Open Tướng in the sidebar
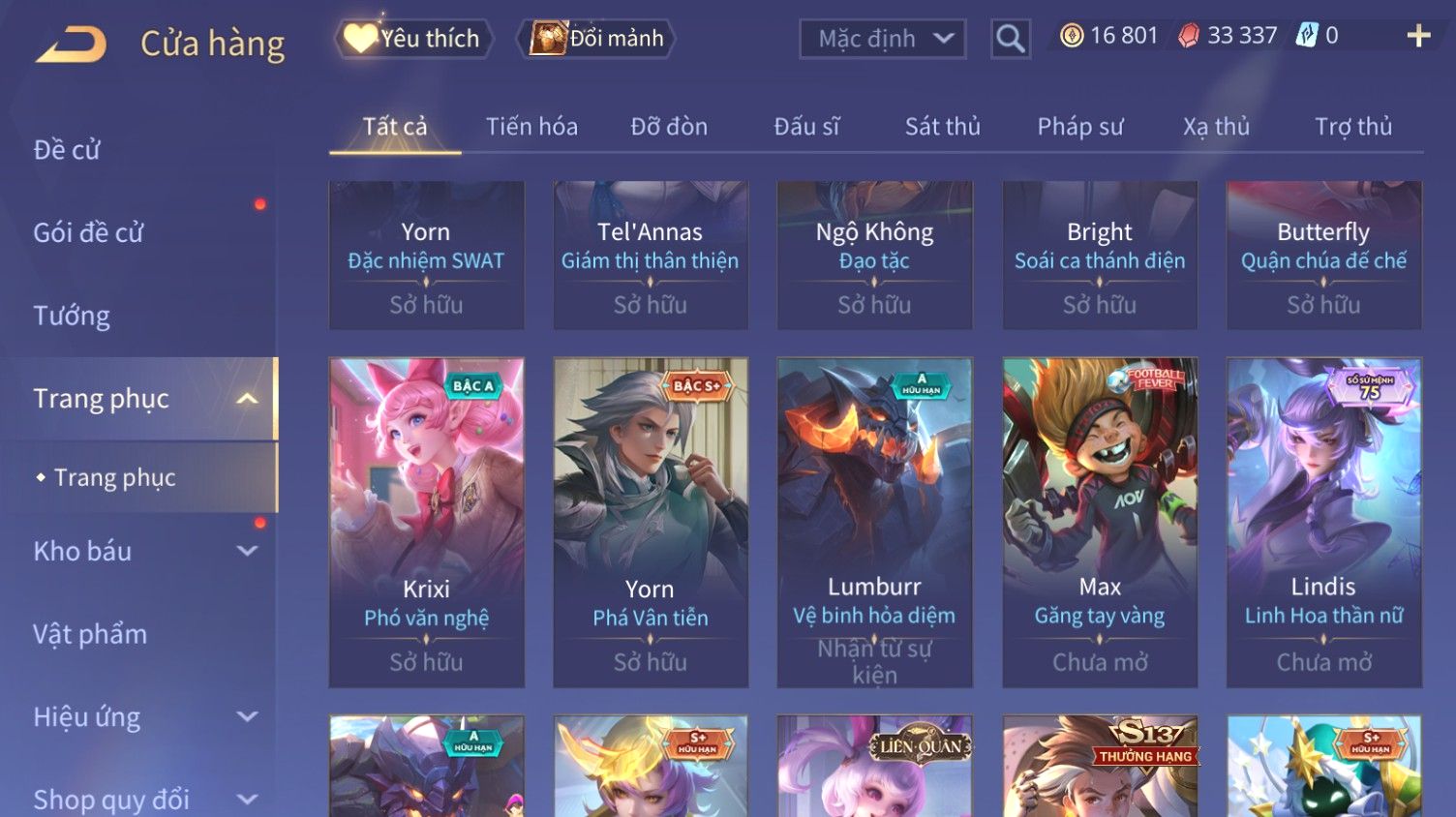Screen dimensions: 1456x817 point(72,316)
